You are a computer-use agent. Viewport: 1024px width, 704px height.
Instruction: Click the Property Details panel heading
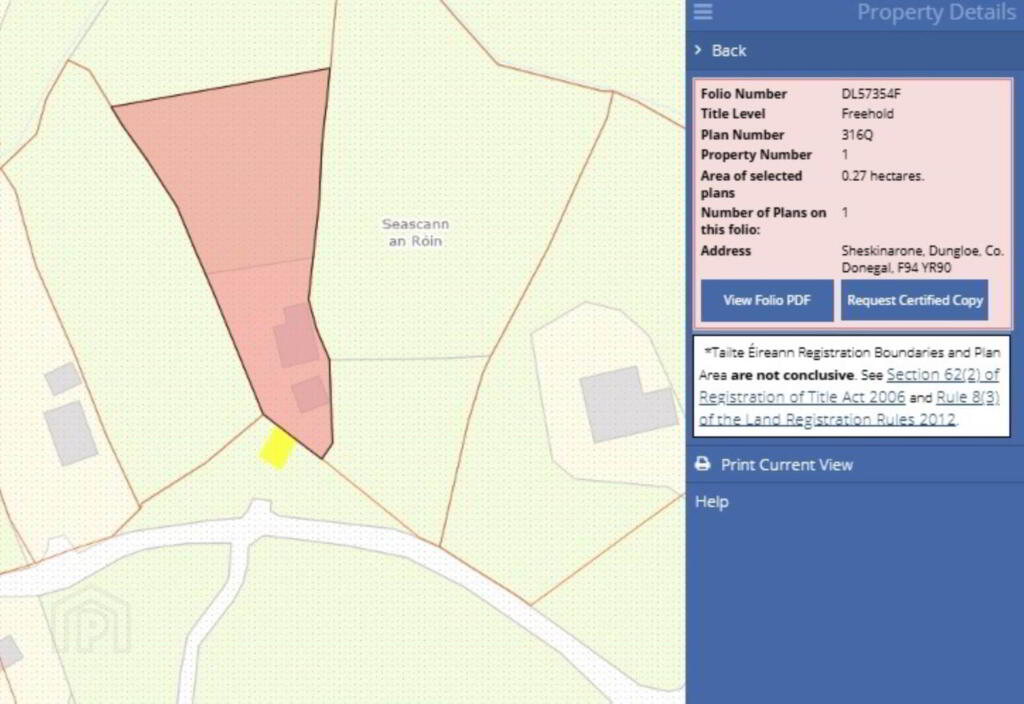coord(935,13)
